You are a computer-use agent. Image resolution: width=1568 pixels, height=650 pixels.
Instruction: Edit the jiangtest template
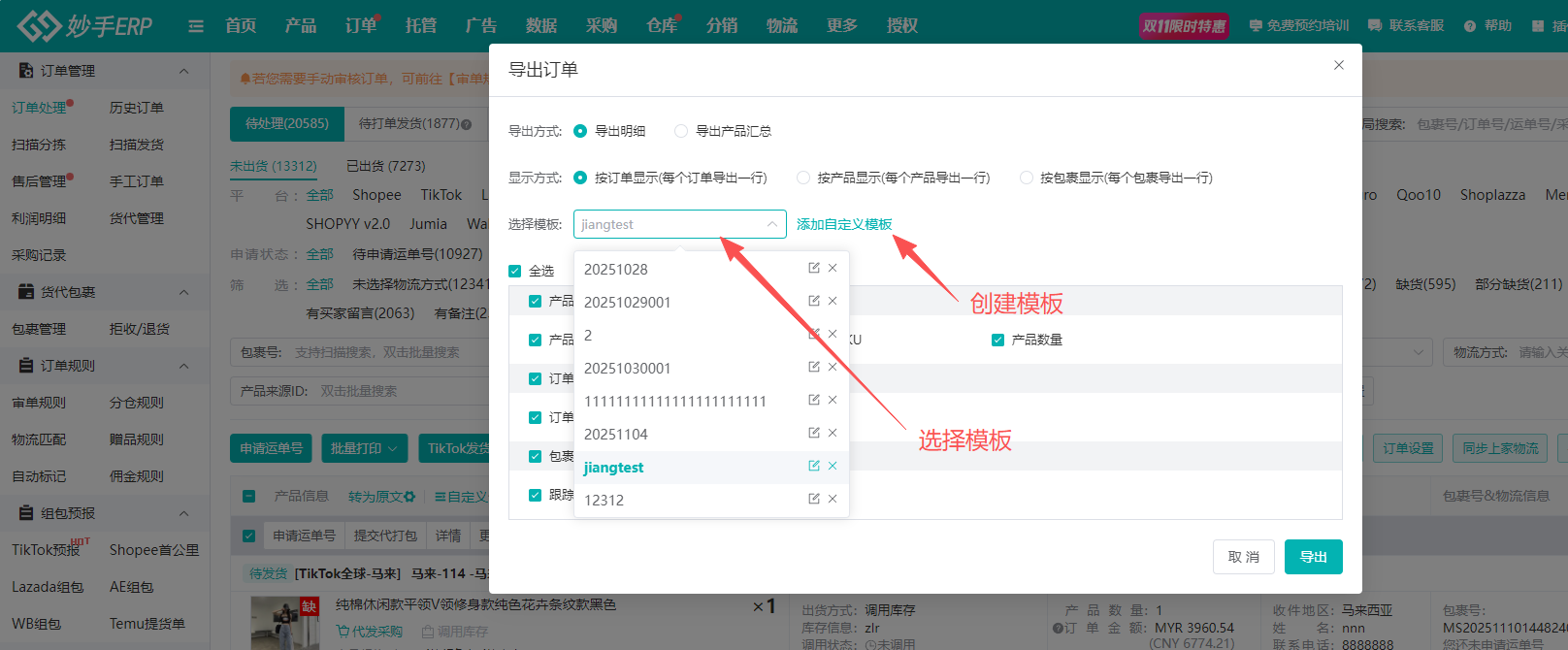coord(814,466)
